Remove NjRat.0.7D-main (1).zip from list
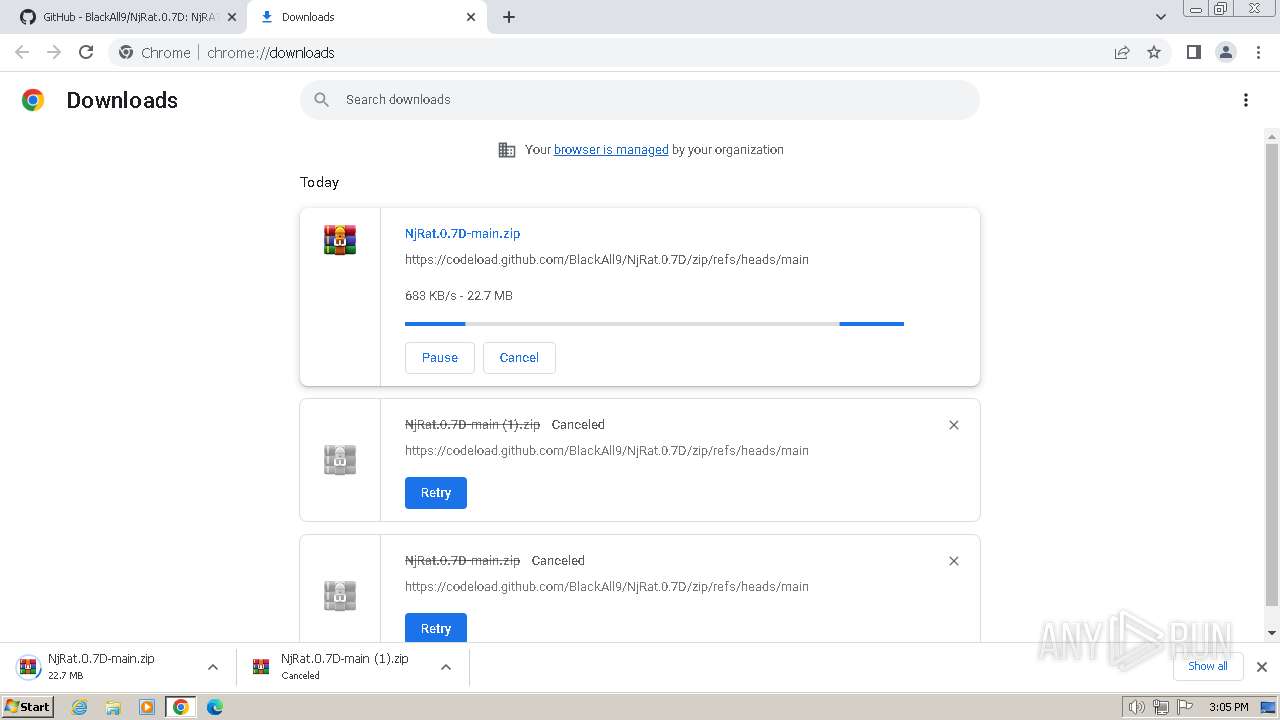The width and height of the screenshot is (1280, 720). coord(953,425)
